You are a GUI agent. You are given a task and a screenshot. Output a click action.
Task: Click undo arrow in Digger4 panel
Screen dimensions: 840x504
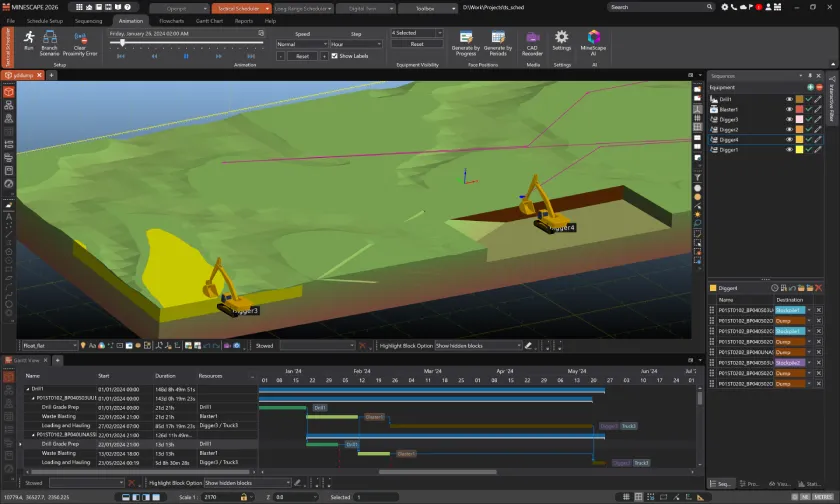coord(792,288)
